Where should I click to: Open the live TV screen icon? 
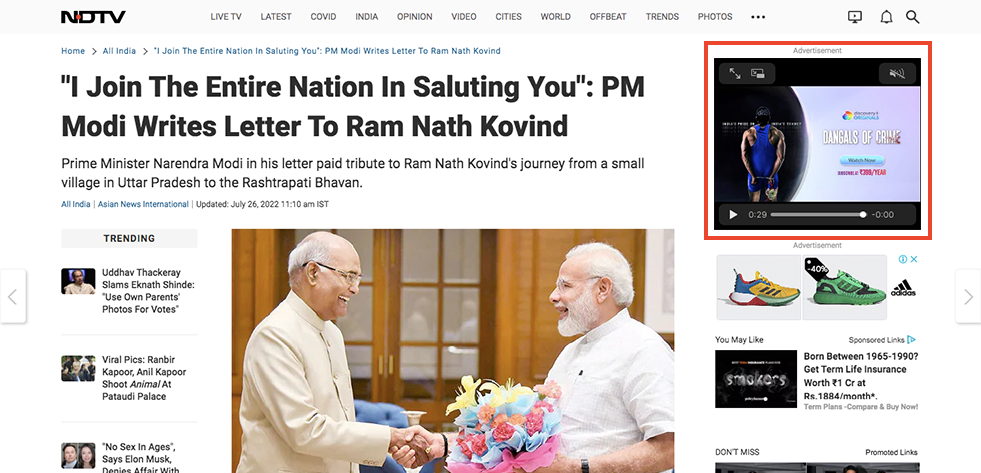point(855,17)
